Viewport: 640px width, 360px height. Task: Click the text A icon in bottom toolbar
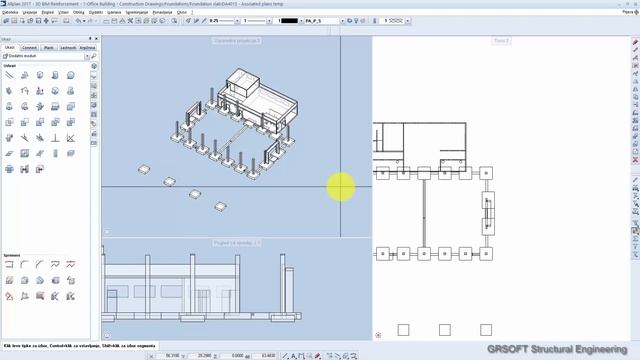click(293, 356)
